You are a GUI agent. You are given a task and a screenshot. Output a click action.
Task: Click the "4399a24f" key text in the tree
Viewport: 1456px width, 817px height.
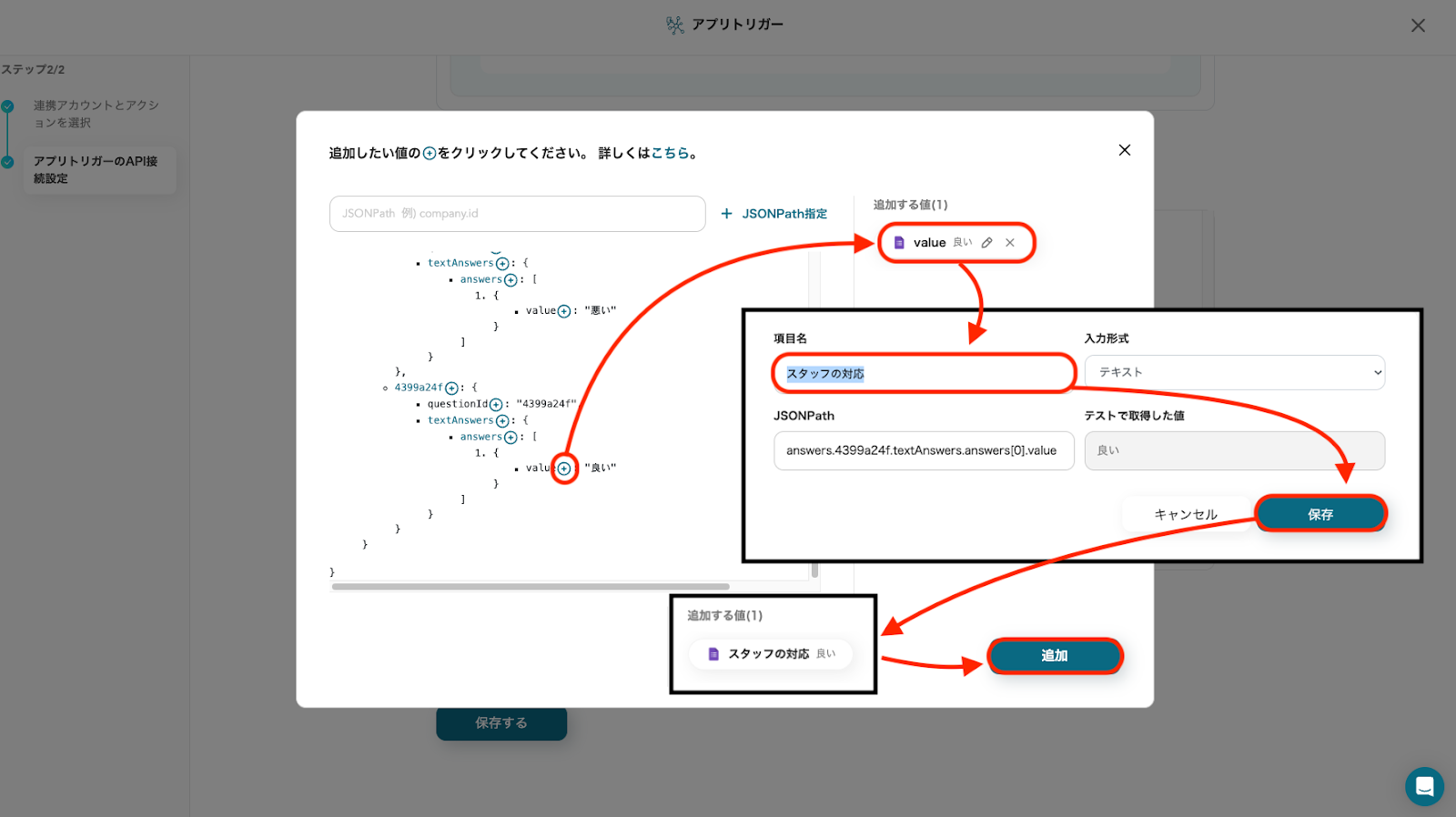coord(419,388)
